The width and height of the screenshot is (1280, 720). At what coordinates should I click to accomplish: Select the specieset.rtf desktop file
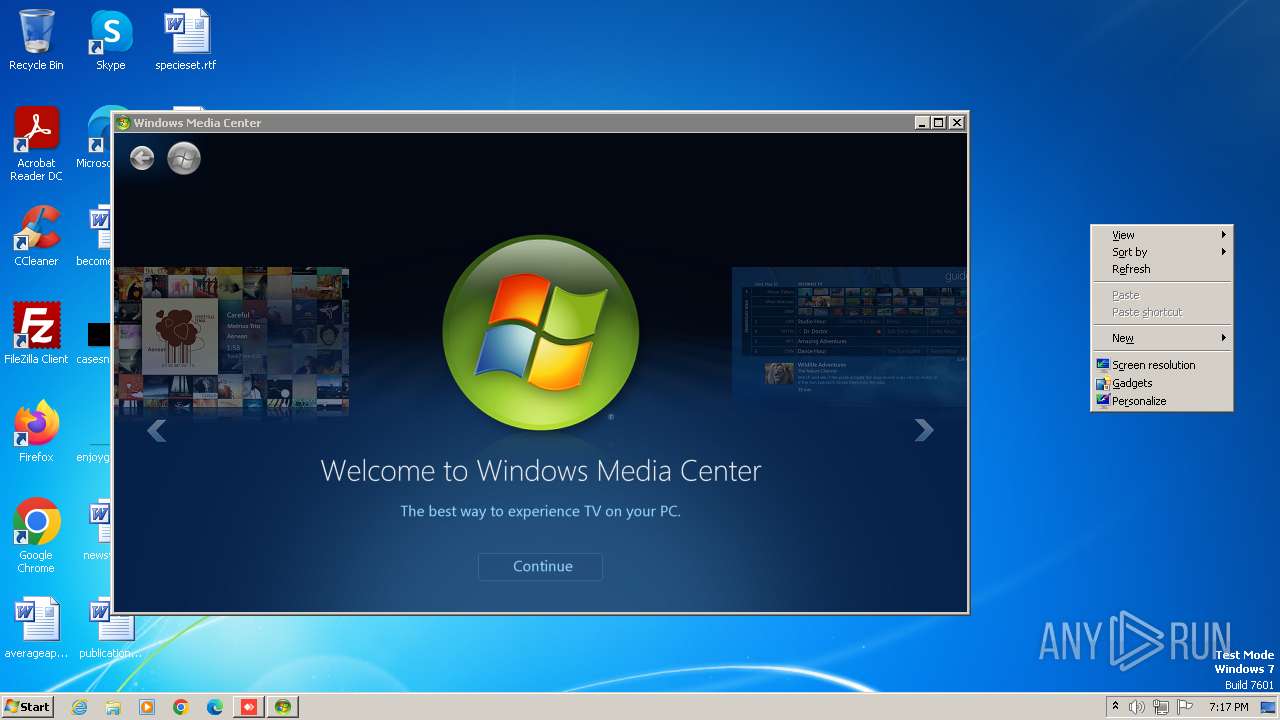186,40
